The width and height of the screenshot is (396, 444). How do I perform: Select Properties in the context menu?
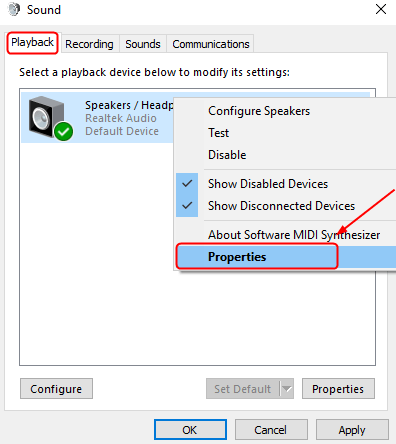pyautogui.click(x=237, y=257)
